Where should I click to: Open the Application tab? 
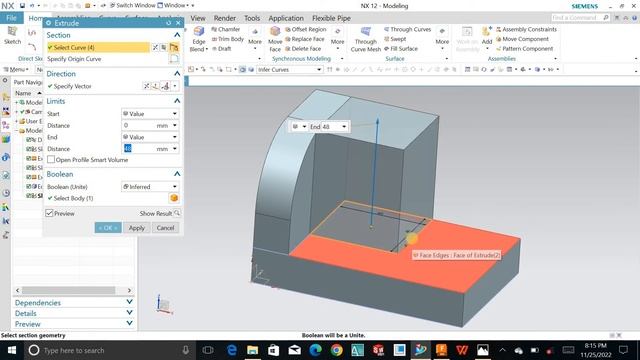pos(286,18)
